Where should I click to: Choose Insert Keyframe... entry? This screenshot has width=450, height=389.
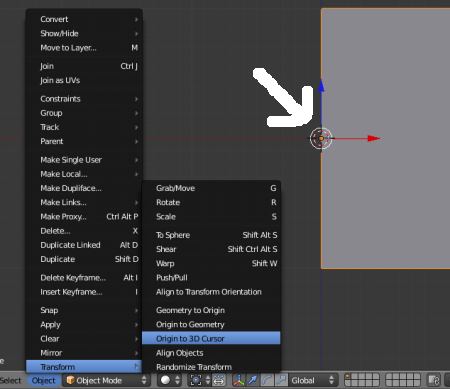click(84, 292)
